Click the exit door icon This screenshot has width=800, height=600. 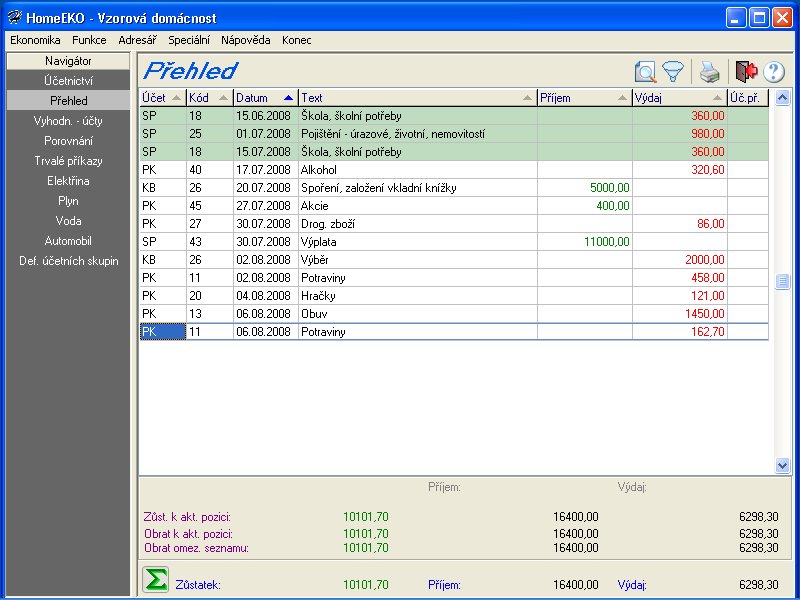pos(745,72)
